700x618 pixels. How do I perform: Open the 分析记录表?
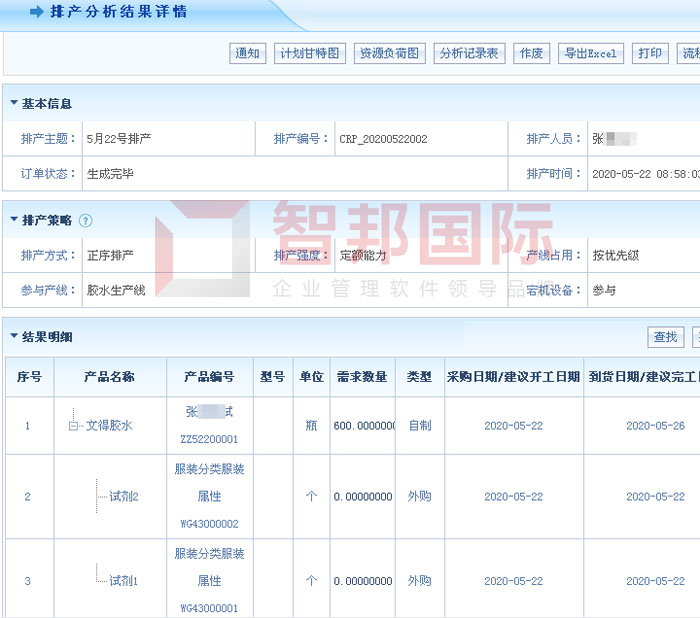tap(469, 54)
